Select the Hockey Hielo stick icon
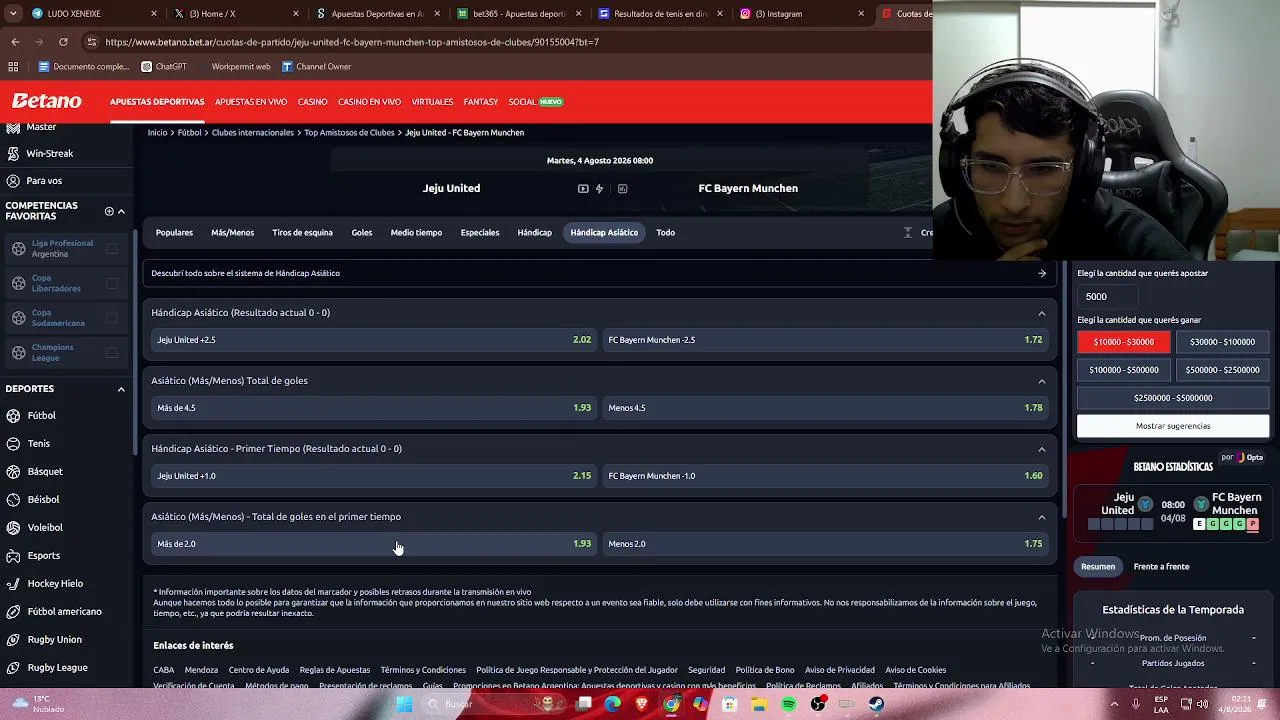1280x720 pixels. 13,583
